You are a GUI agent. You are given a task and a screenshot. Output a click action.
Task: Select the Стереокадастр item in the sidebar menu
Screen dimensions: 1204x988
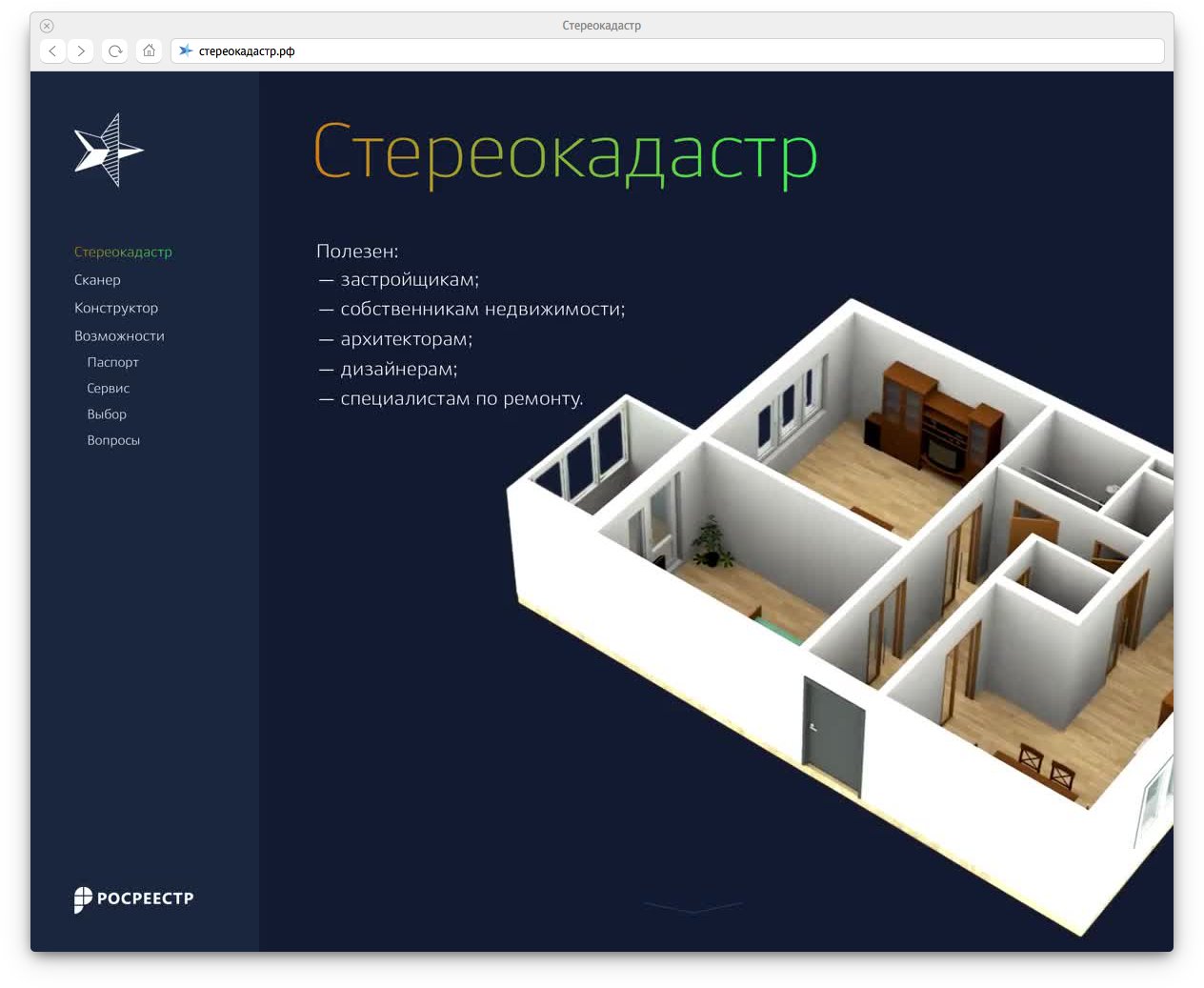click(x=123, y=252)
